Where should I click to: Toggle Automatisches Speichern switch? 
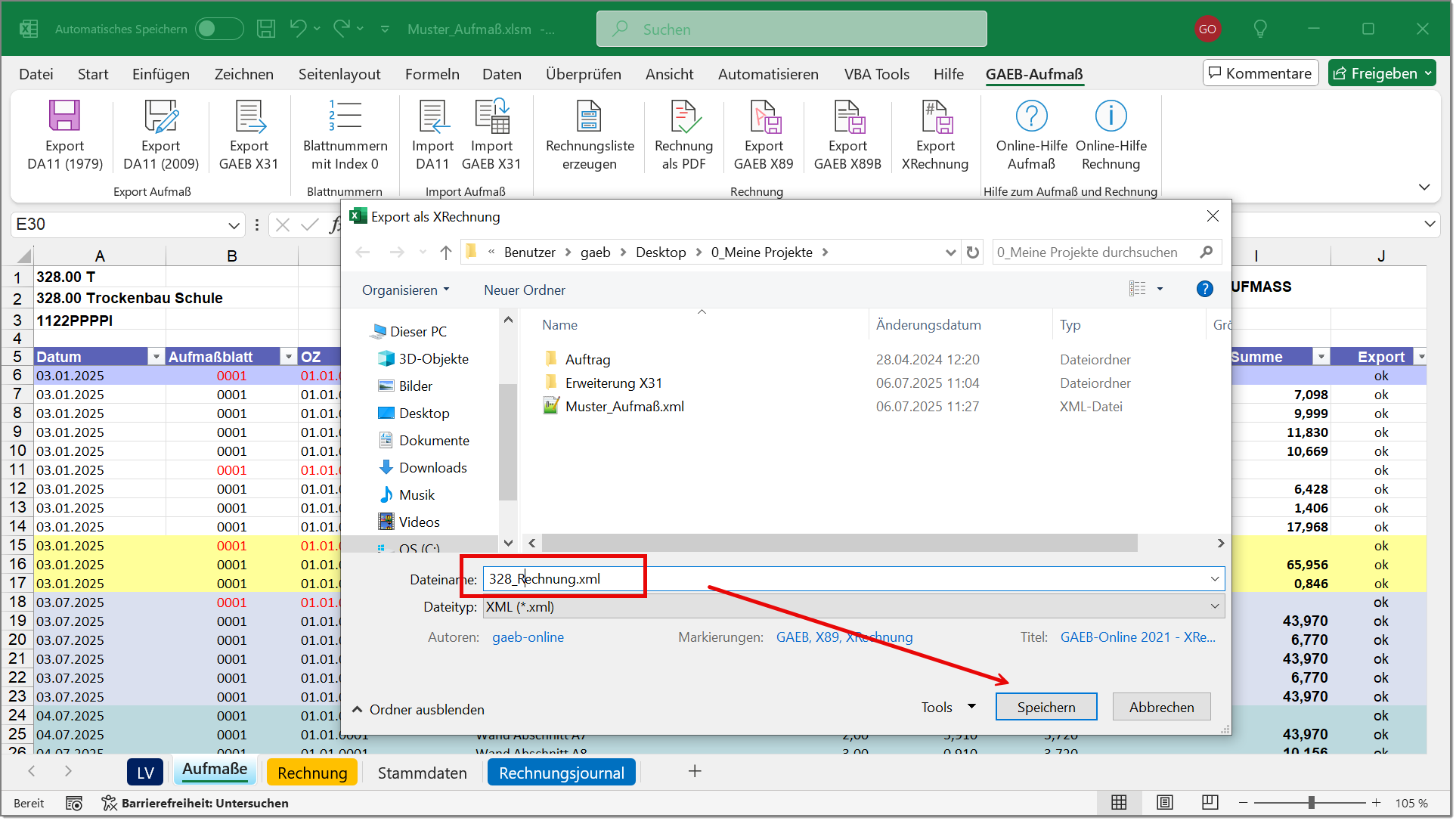click(218, 29)
